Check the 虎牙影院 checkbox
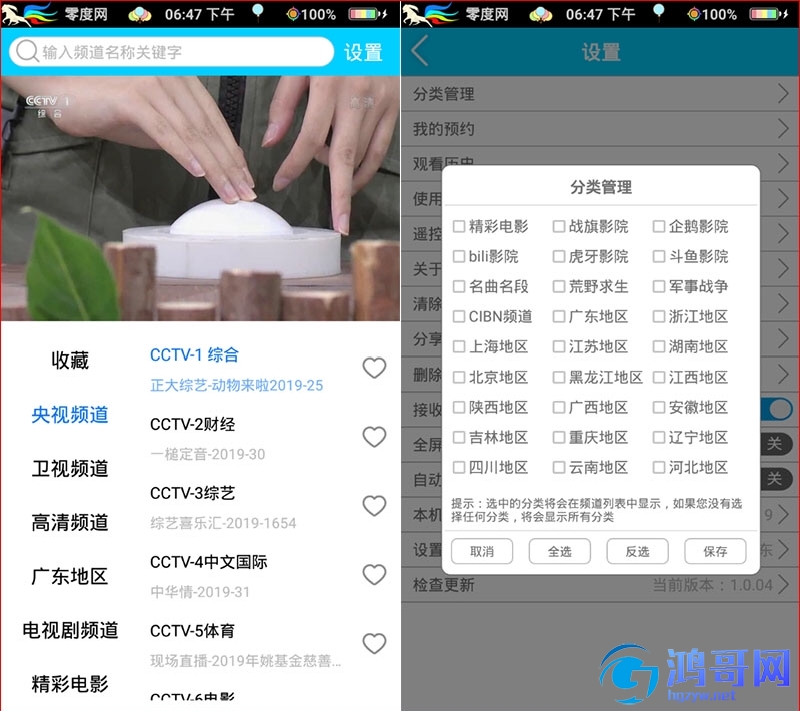The width and height of the screenshot is (800, 711). pyautogui.click(x=559, y=256)
